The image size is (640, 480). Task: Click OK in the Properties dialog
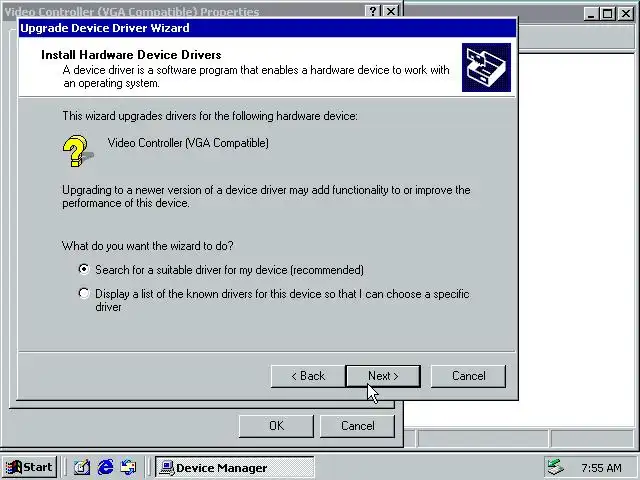276,426
